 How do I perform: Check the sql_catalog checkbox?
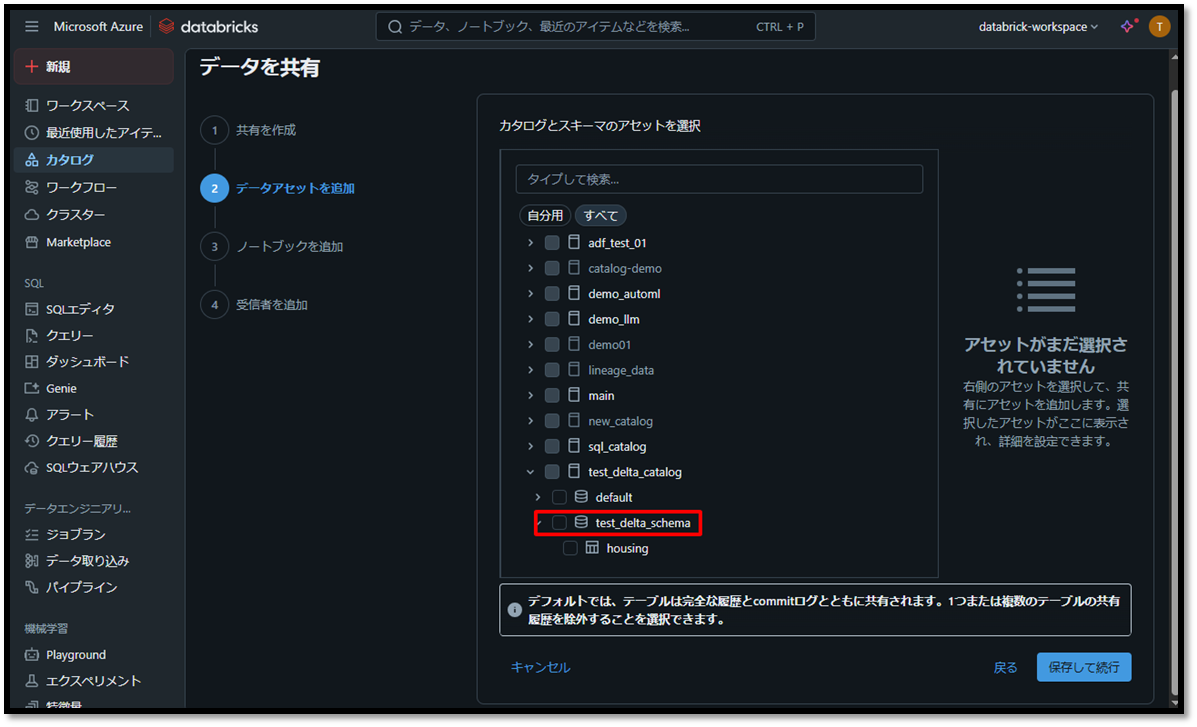(x=552, y=447)
